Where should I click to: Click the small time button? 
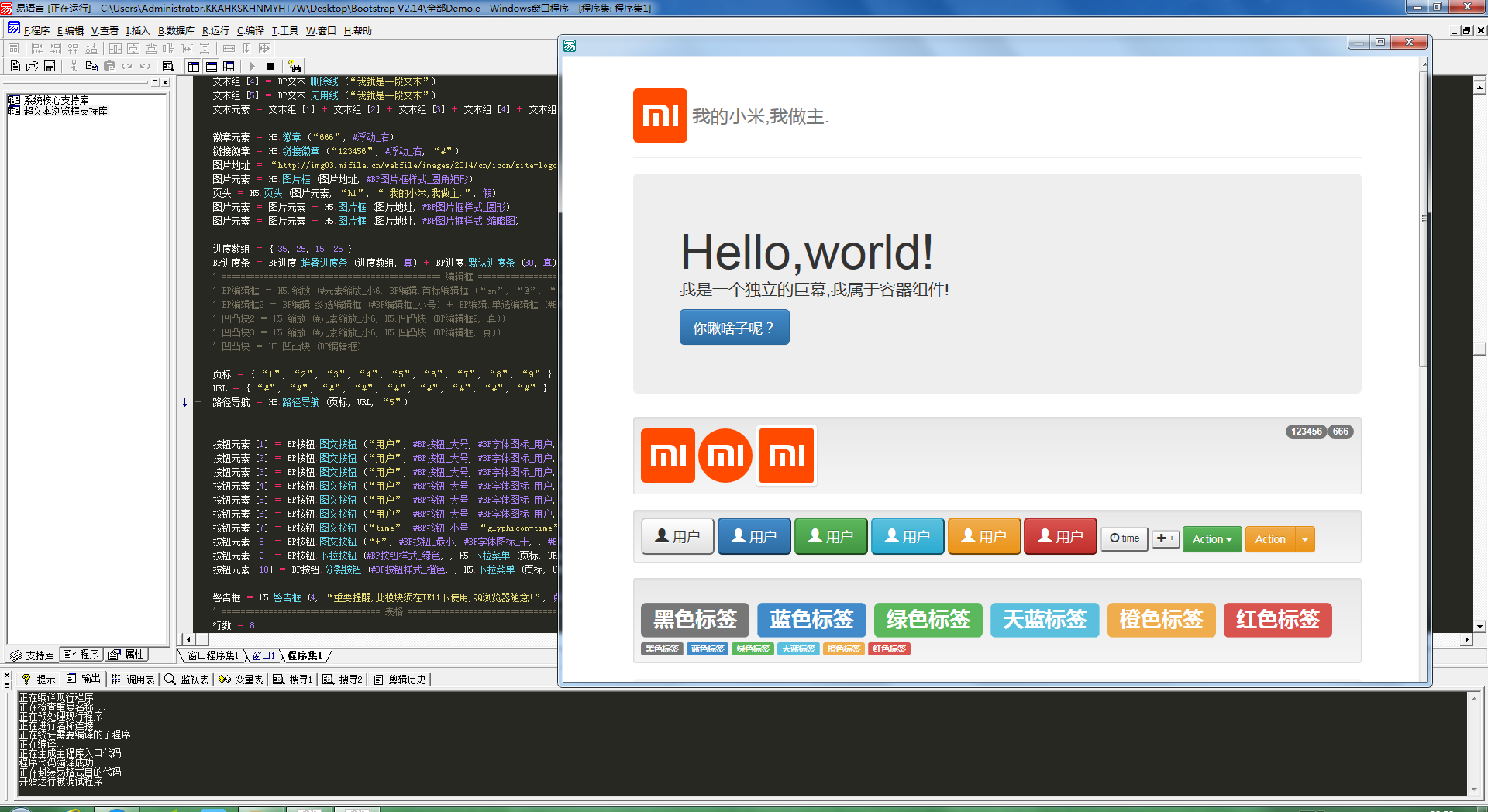pos(1125,538)
